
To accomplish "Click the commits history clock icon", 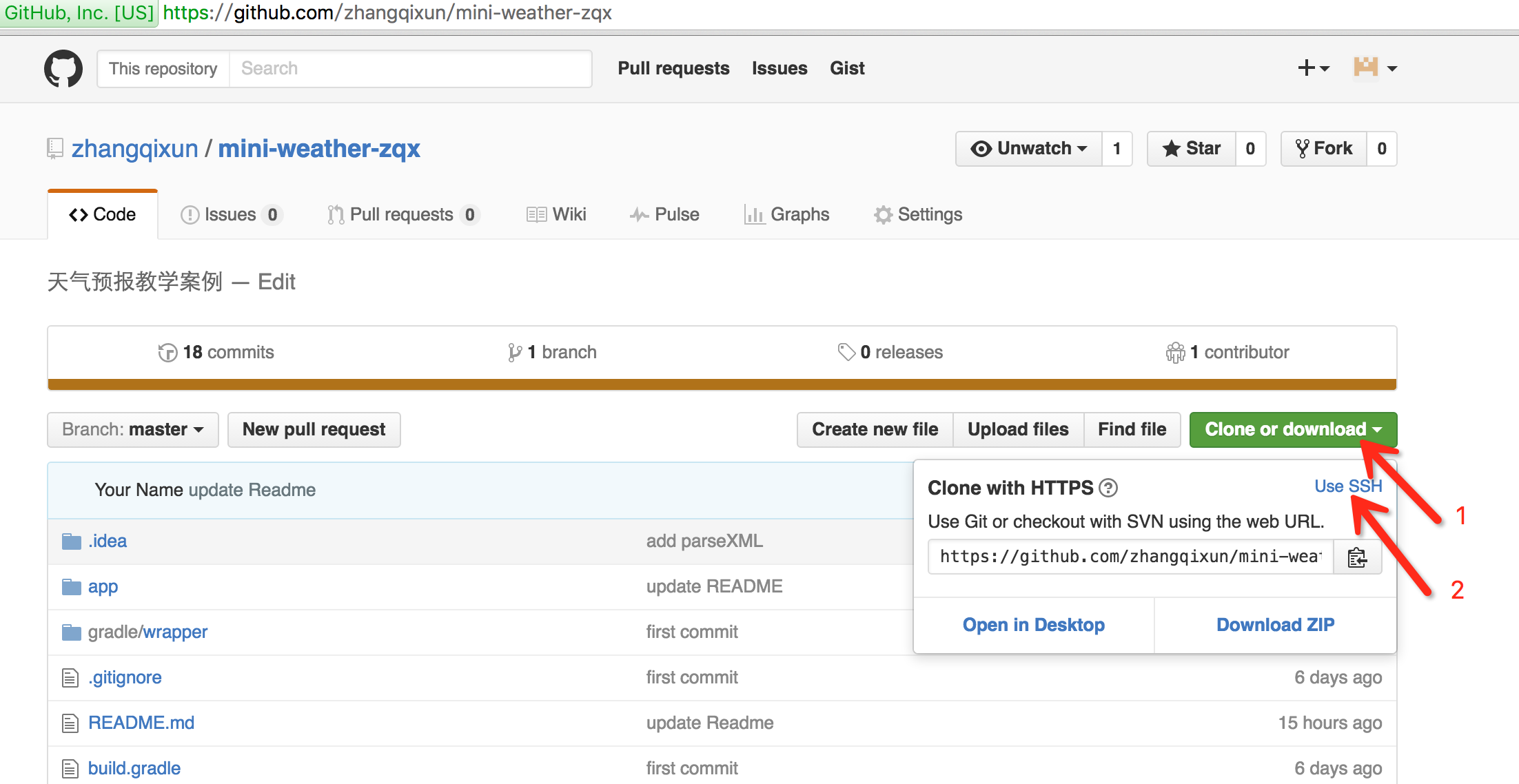I will click(x=167, y=353).
